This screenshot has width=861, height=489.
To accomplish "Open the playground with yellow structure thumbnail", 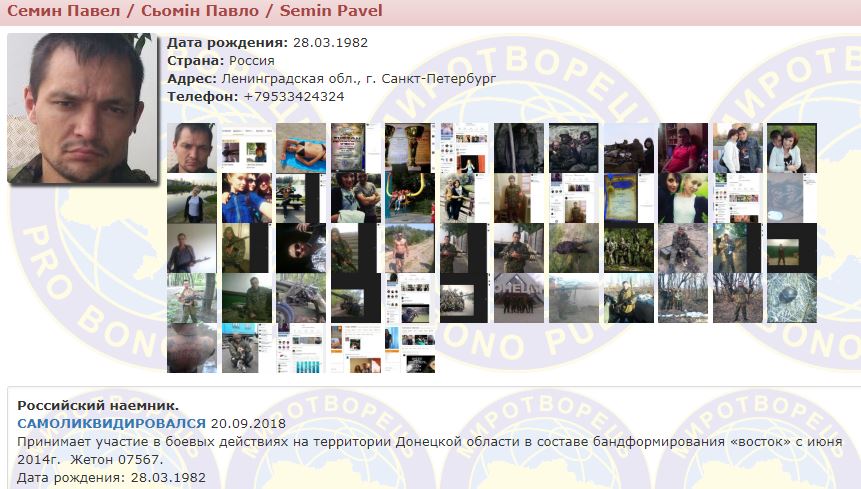I will (x=410, y=198).
